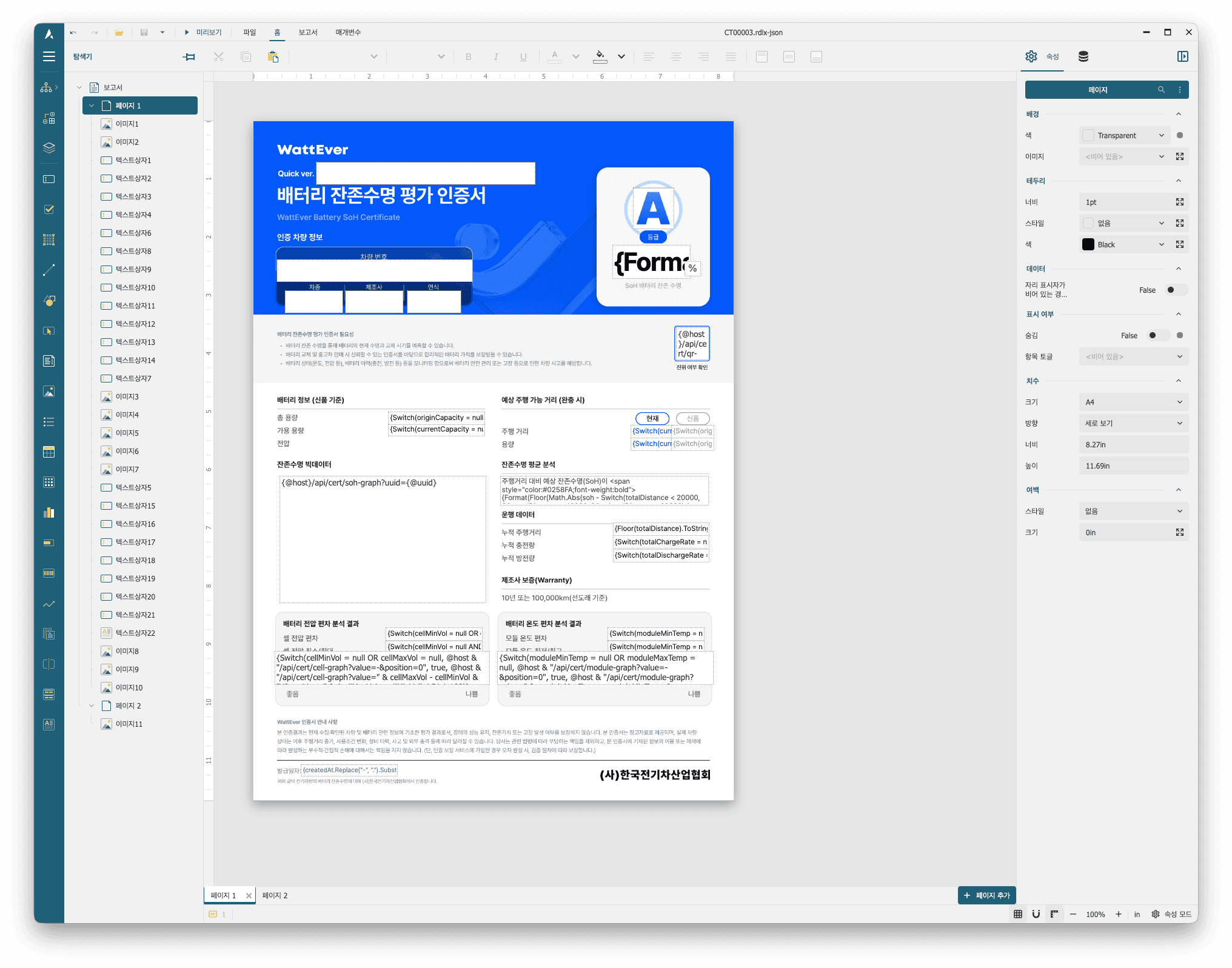Toggle the rulers icon in the status bar
Screen dimensions: 1232x968
[x=1054, y=914]
